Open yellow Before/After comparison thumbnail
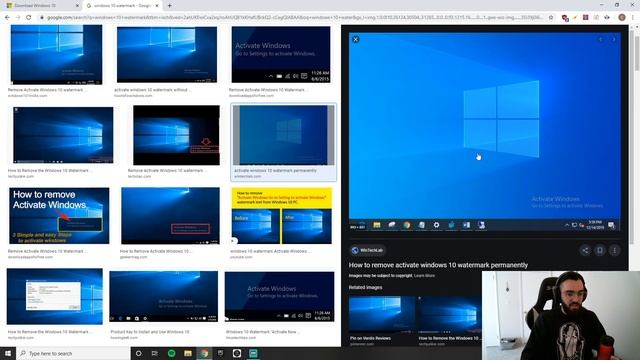This screenshot has height=360, width=640. pos(282,216)
